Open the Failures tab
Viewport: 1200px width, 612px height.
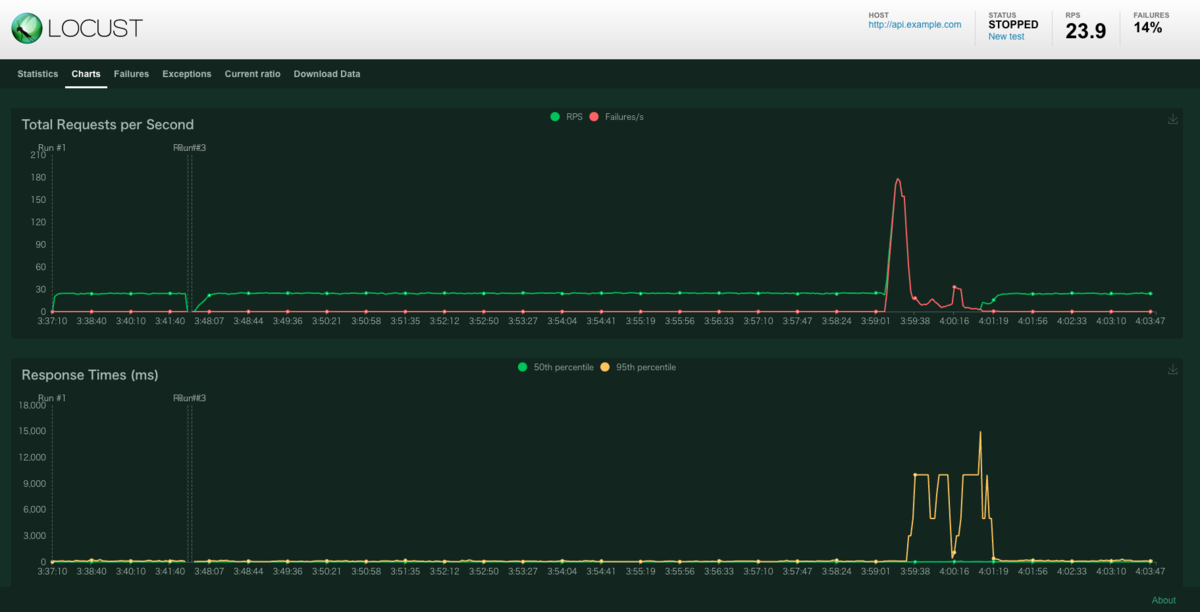(x=131, y=74)
